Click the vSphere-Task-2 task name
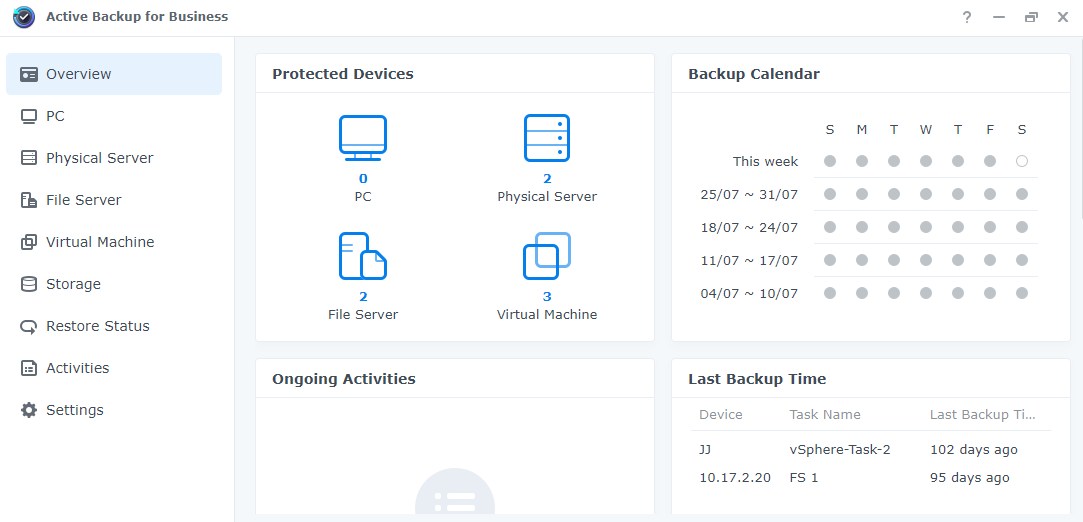This screenshot has width=1083, height=522. point(840,450)
